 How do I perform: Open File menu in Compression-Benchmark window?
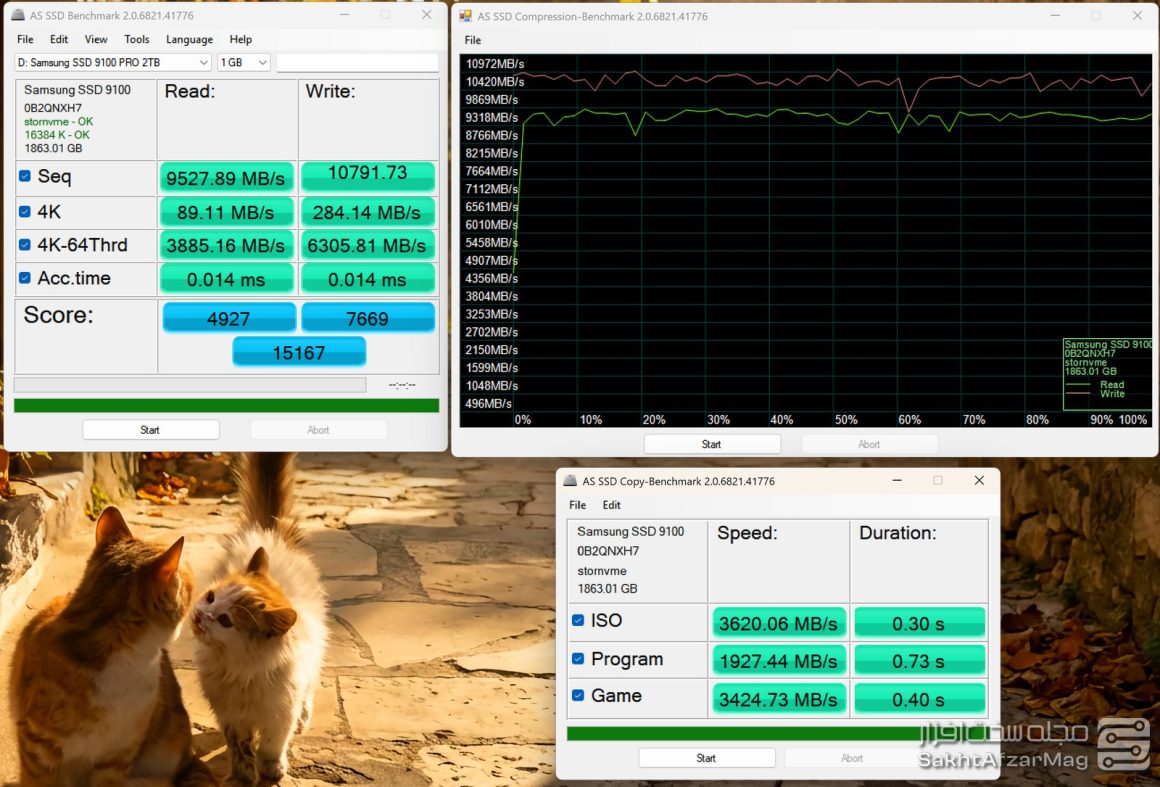click(473, 40)
